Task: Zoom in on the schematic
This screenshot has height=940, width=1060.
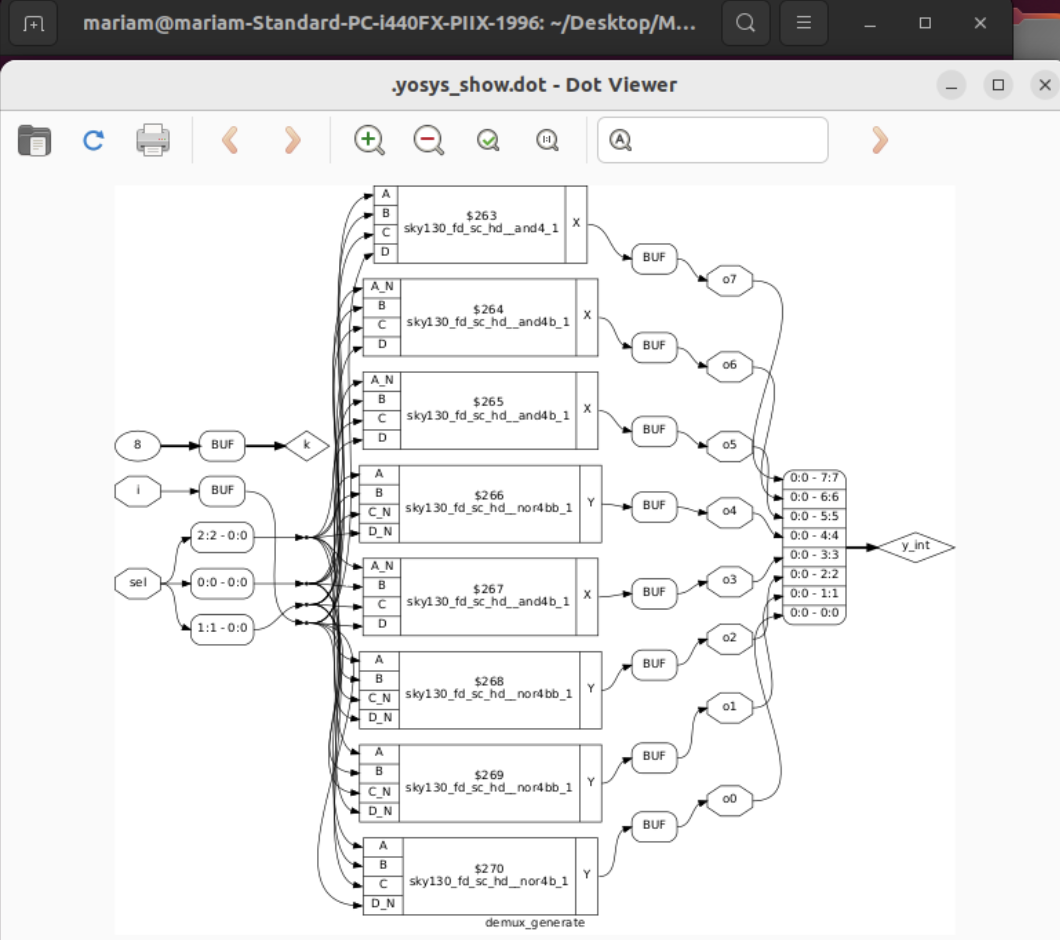Action: click(x=368, y=140)
